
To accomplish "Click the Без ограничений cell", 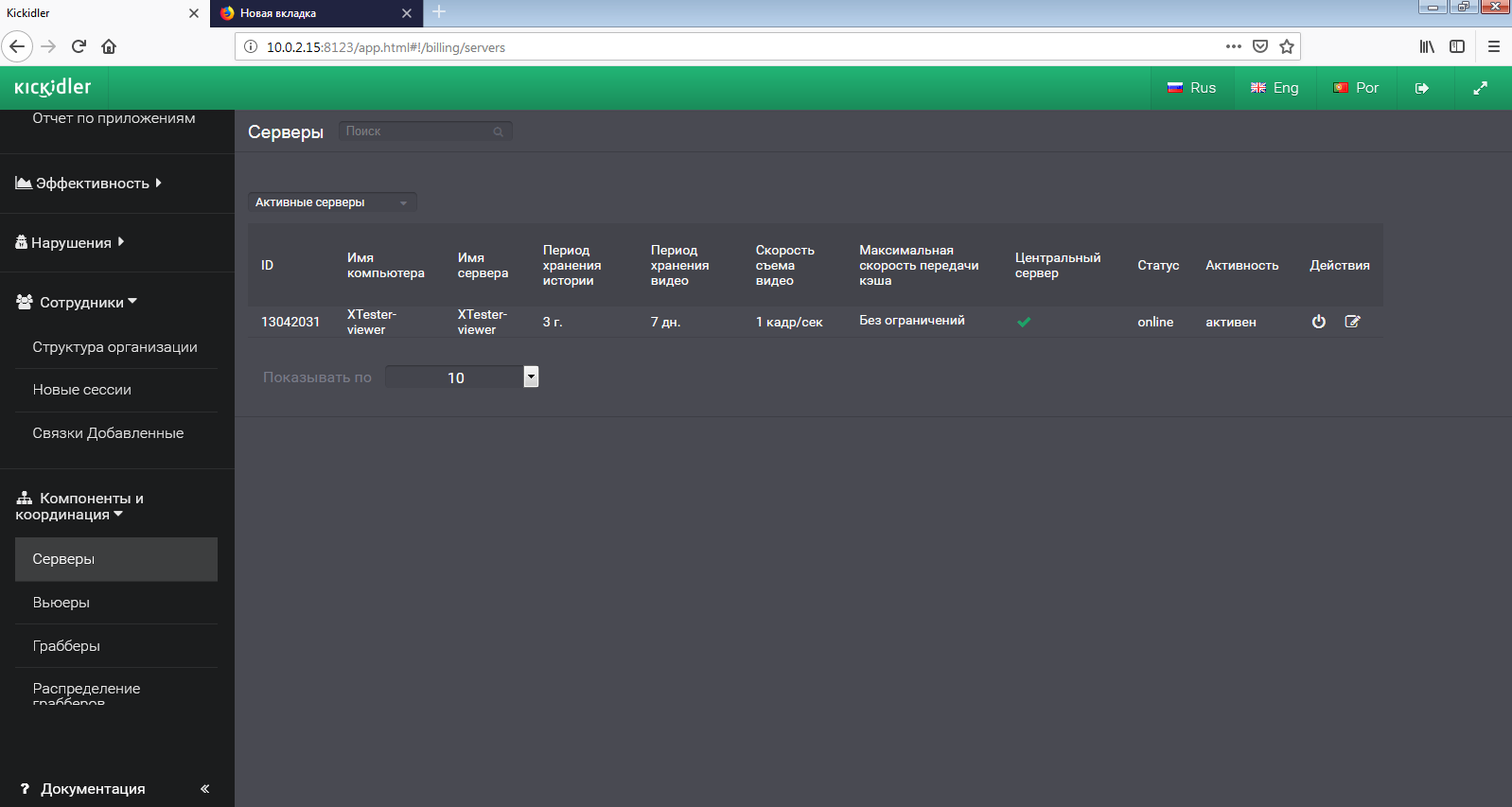I will pyautogui.click(x=911, y=321).
